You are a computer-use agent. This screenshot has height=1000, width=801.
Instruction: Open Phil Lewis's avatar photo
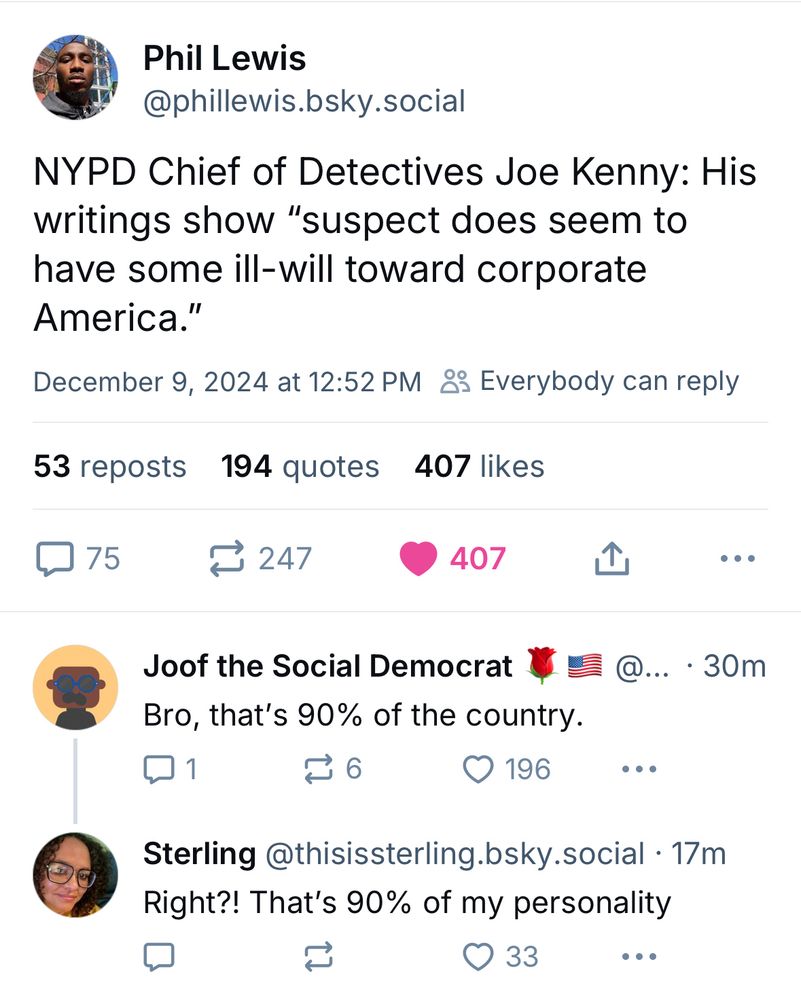click(x=75, y=77)
